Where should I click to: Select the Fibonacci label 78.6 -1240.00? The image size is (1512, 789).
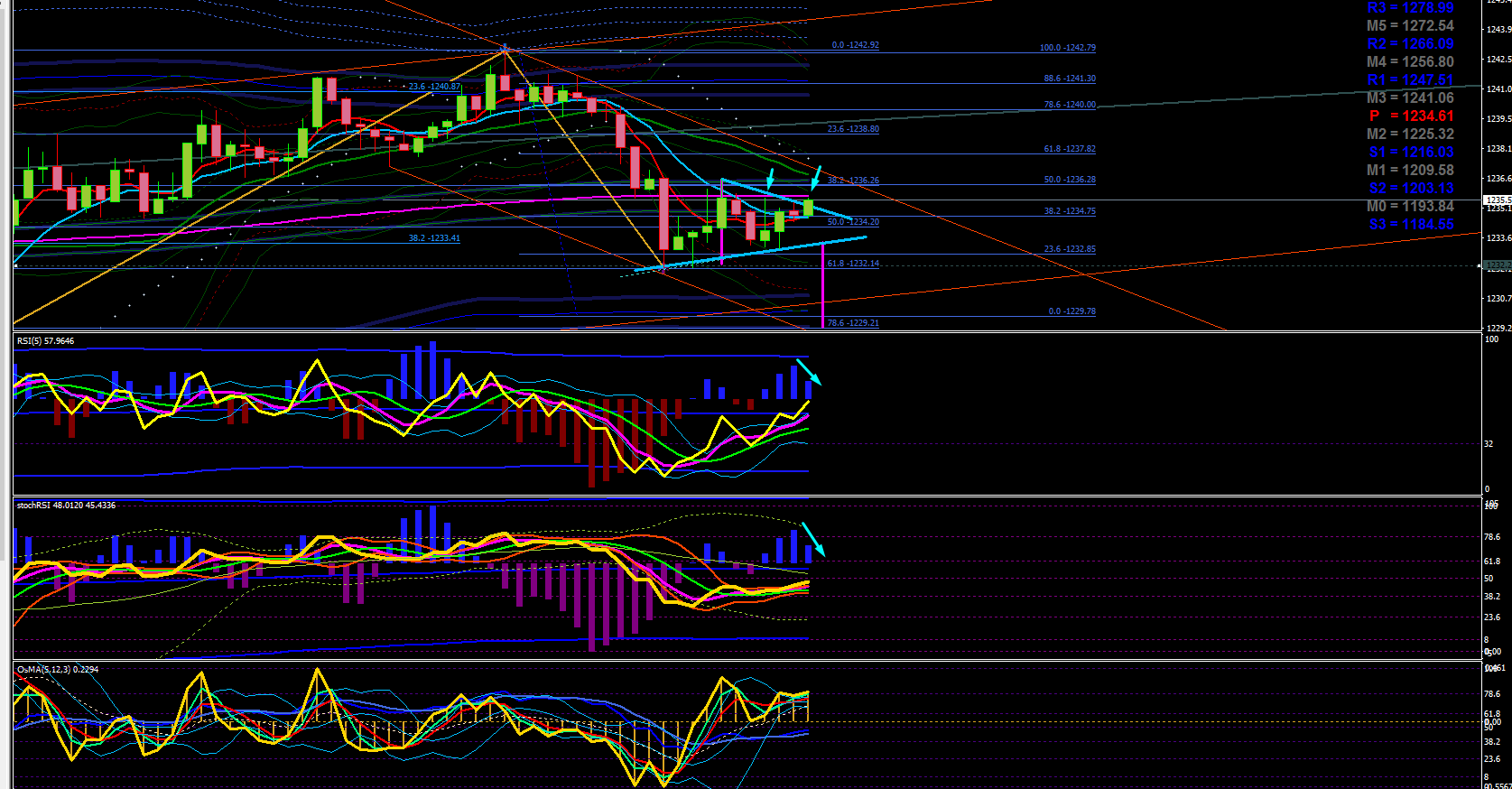pyautogui.click(x=1070, y=105)
